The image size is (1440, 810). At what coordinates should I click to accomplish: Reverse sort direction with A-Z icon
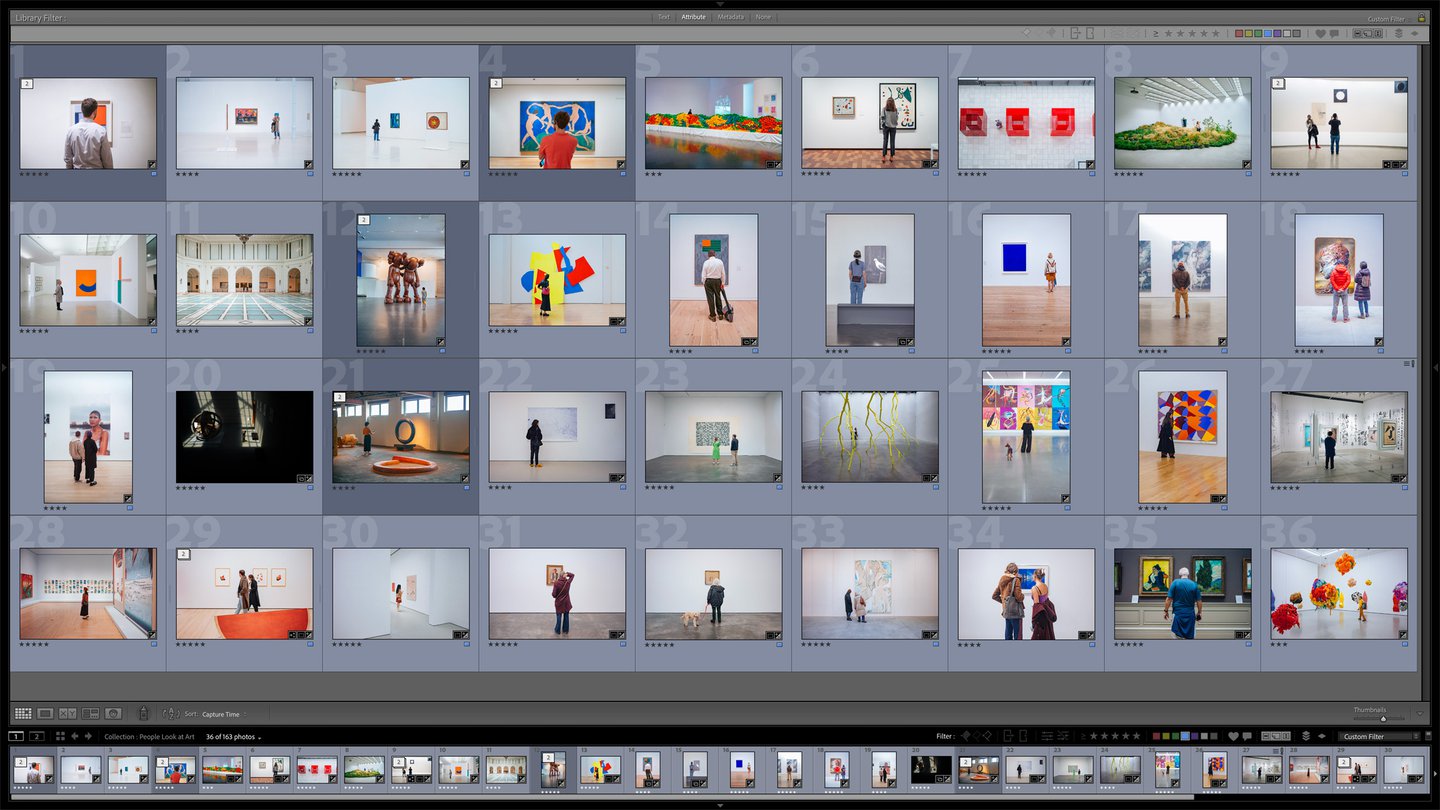point(170,714)
